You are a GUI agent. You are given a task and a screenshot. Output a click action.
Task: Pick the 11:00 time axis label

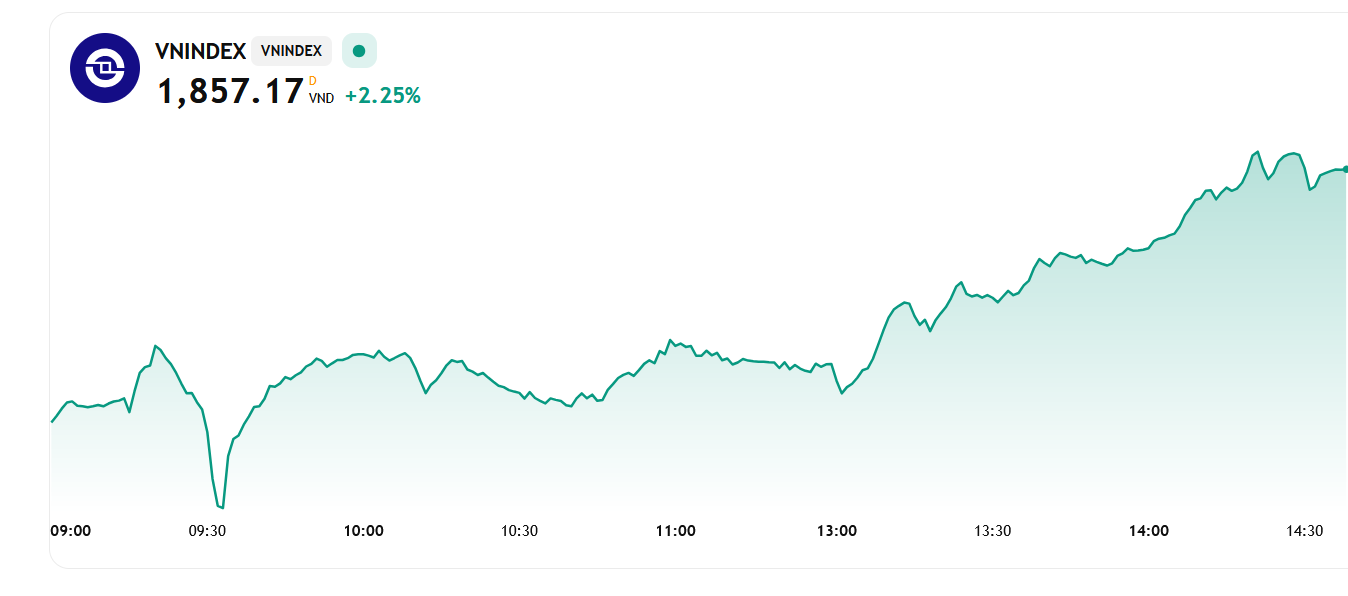coord(675,531)
